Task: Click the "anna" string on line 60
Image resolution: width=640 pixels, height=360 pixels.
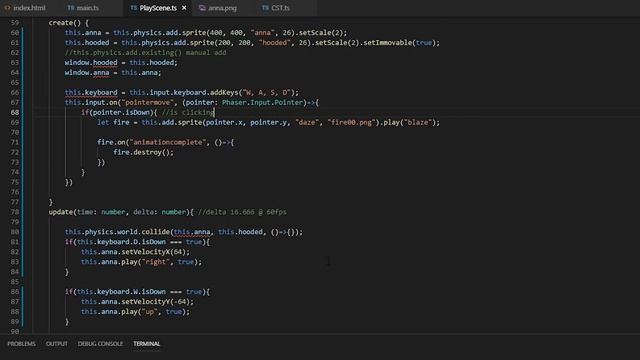Action: 262,33
